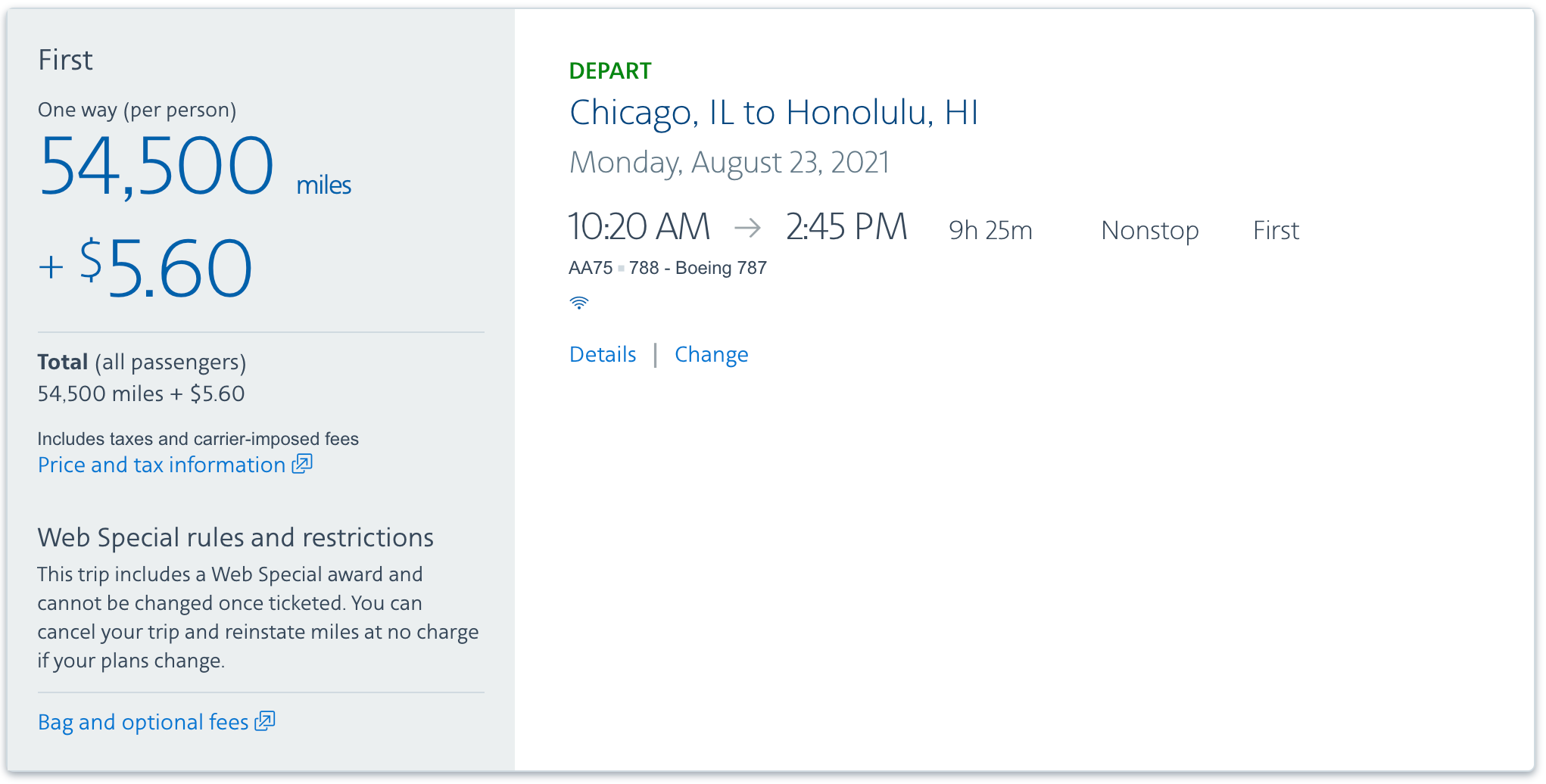Viewport: 1546px width, 784px height.
Task: Click the Web Special rules and restrictions heading
Action: point(235,537)
